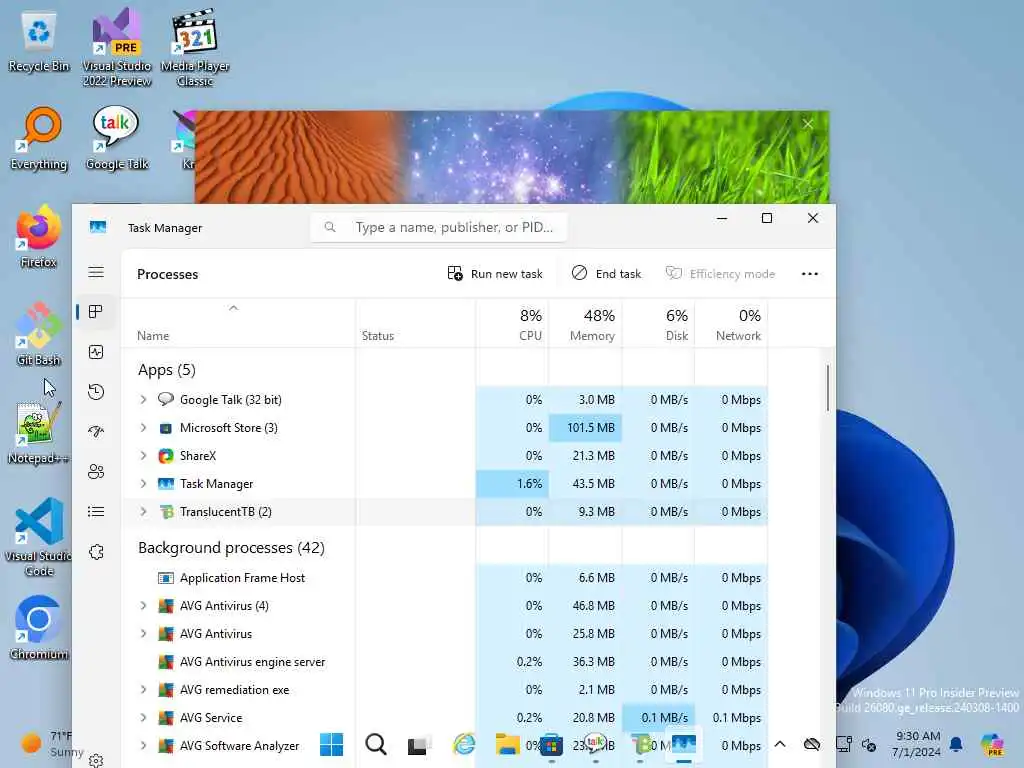Select the Notepad++ desktop icon

pos(39,433)
